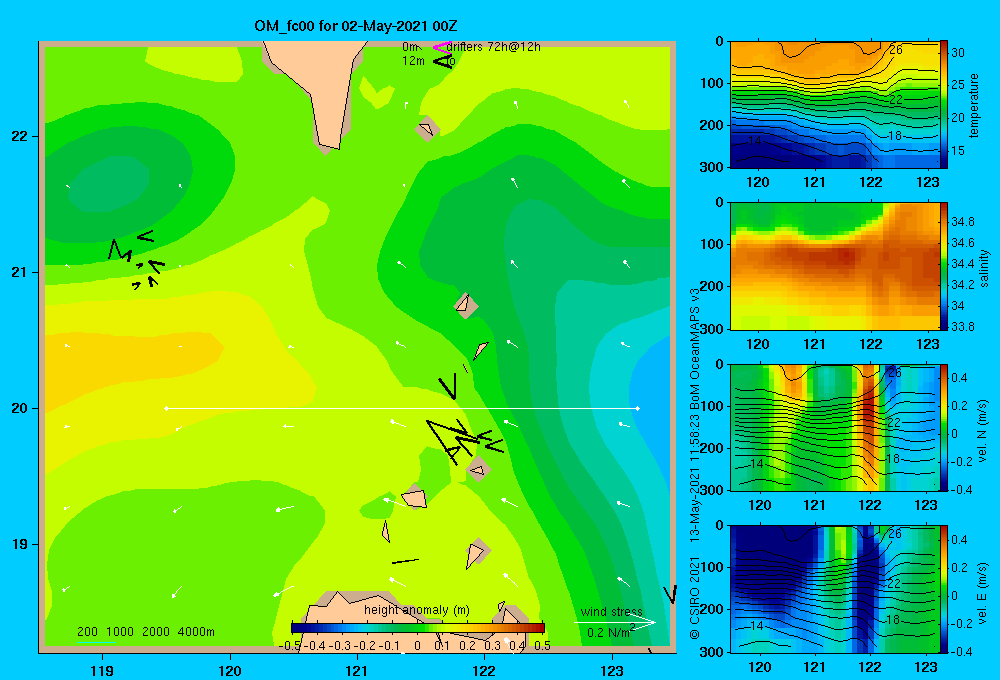The height and width of the screenshot is (680, 1000).
Task: Click the main map longitude label 119
Action: (103, 670)
